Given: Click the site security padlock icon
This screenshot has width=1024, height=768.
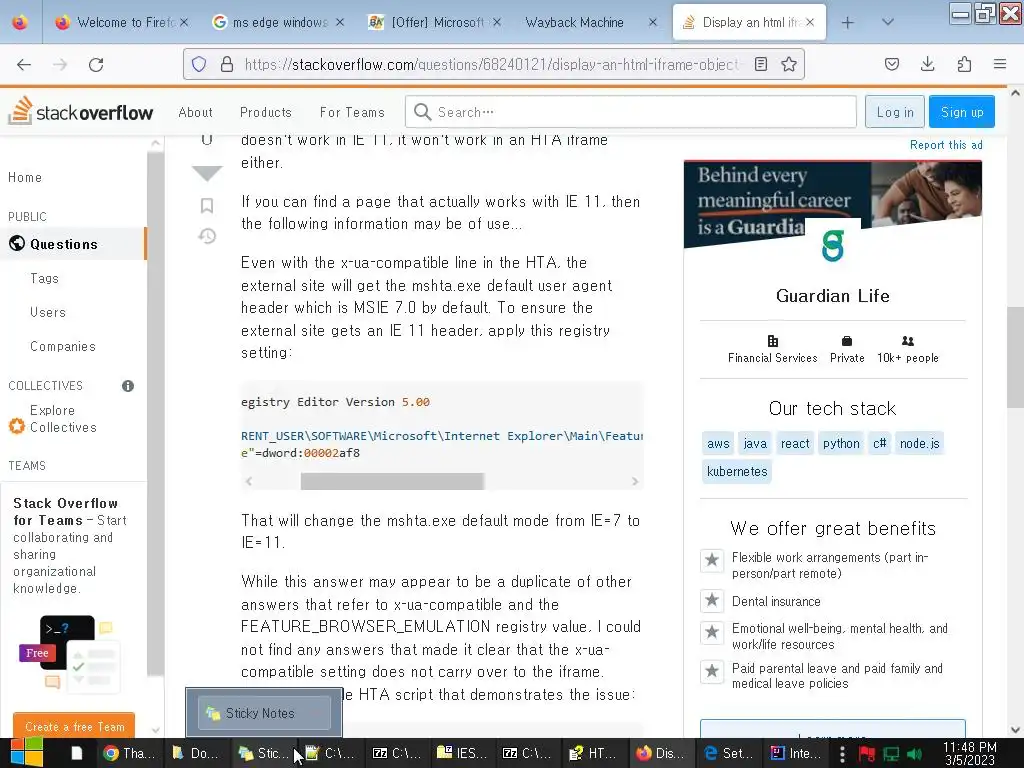Looking at the screenshot, I should coord(227,64).
